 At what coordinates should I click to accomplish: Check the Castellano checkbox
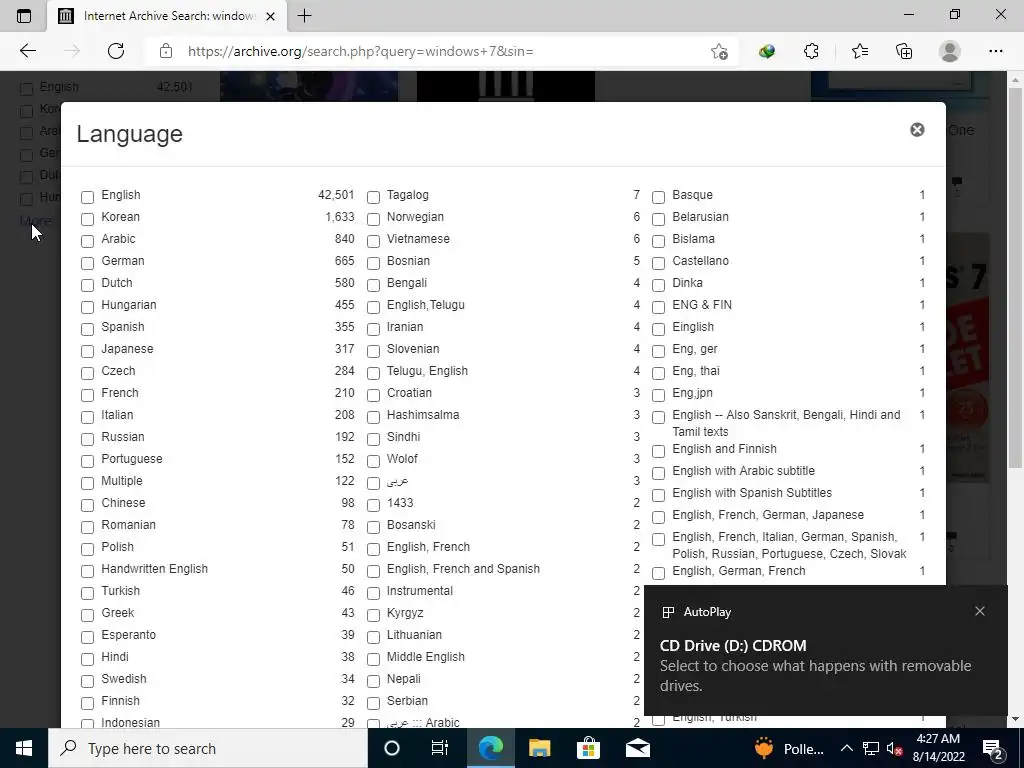[x=659, y=263]
